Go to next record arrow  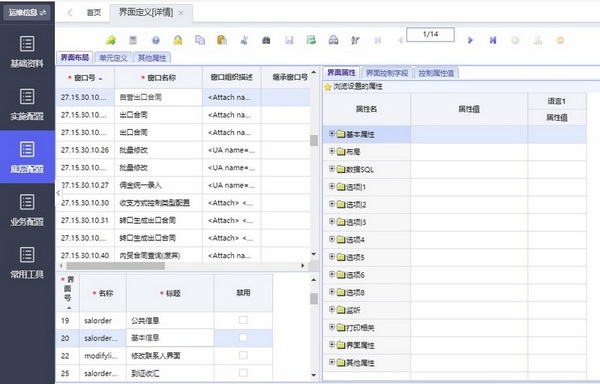[x=471, y=40]
